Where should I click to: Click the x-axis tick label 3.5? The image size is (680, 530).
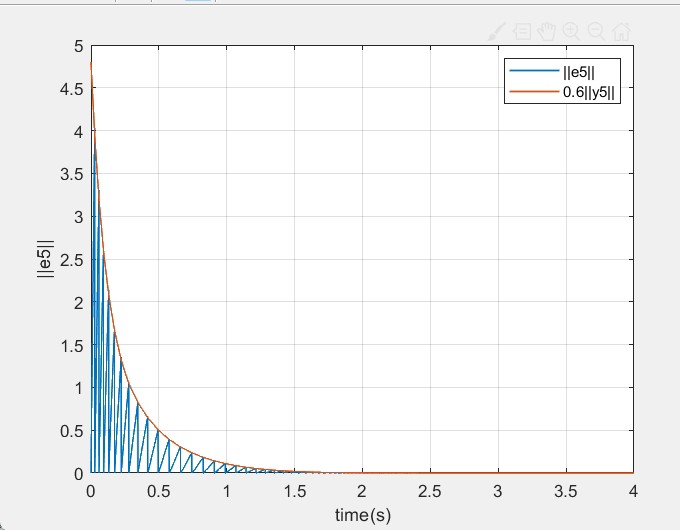(566, 491)
